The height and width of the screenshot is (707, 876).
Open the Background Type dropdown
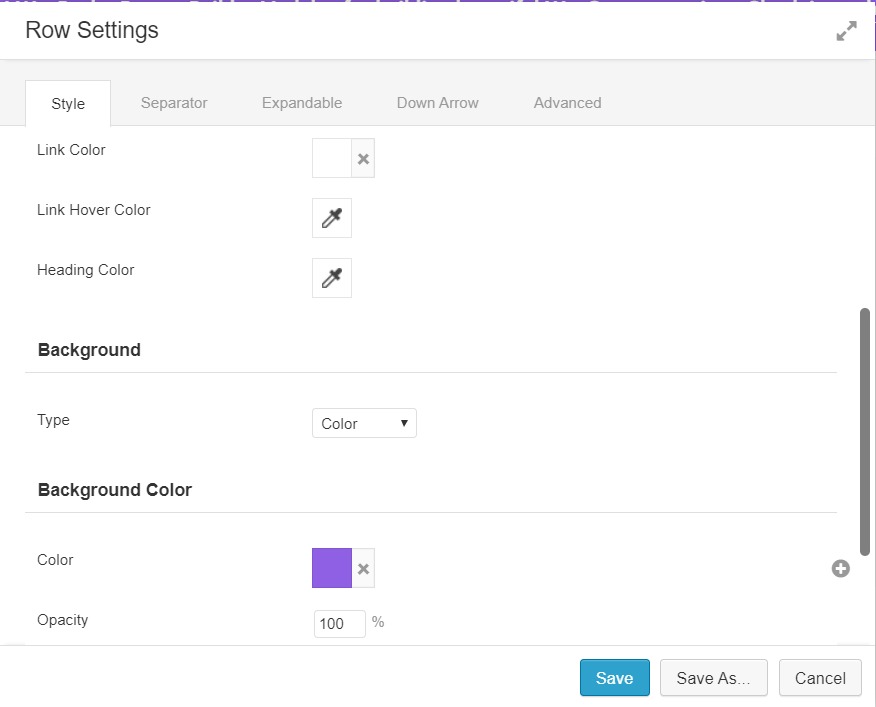tap(364, 423)
